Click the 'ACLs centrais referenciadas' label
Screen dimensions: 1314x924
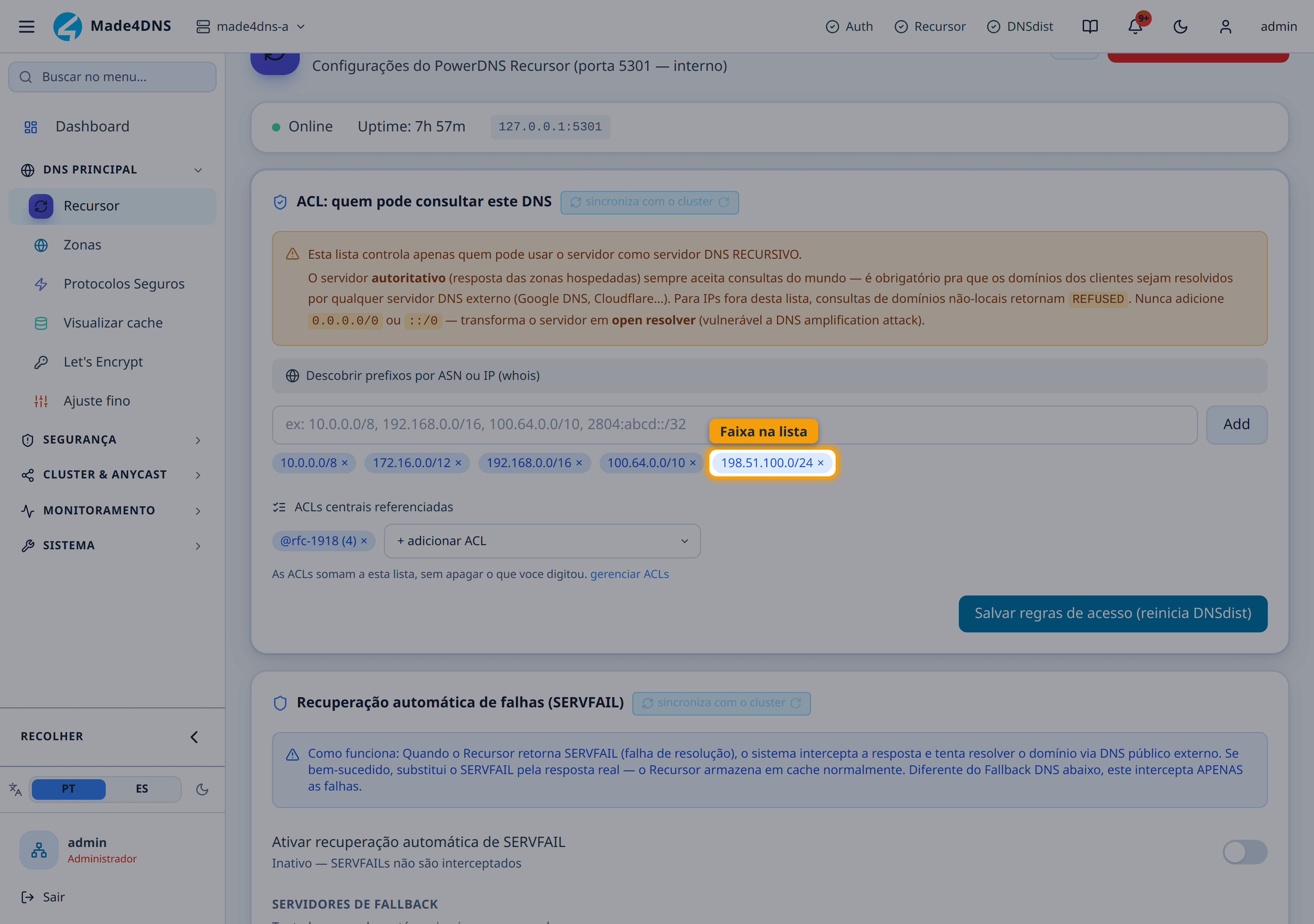373,507
